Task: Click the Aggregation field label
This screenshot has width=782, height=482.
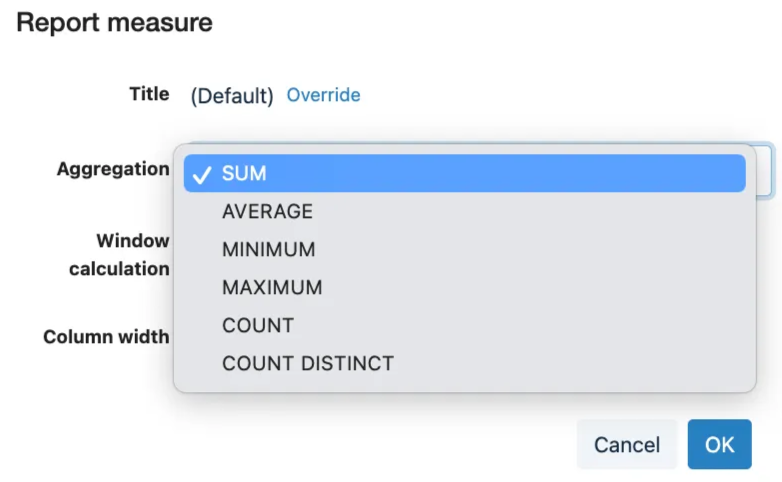Action: [x=113, y=169]
